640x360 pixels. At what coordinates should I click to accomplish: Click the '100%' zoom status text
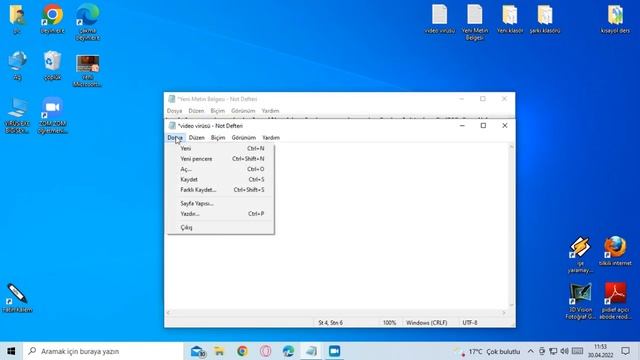(x=389, y=323)
